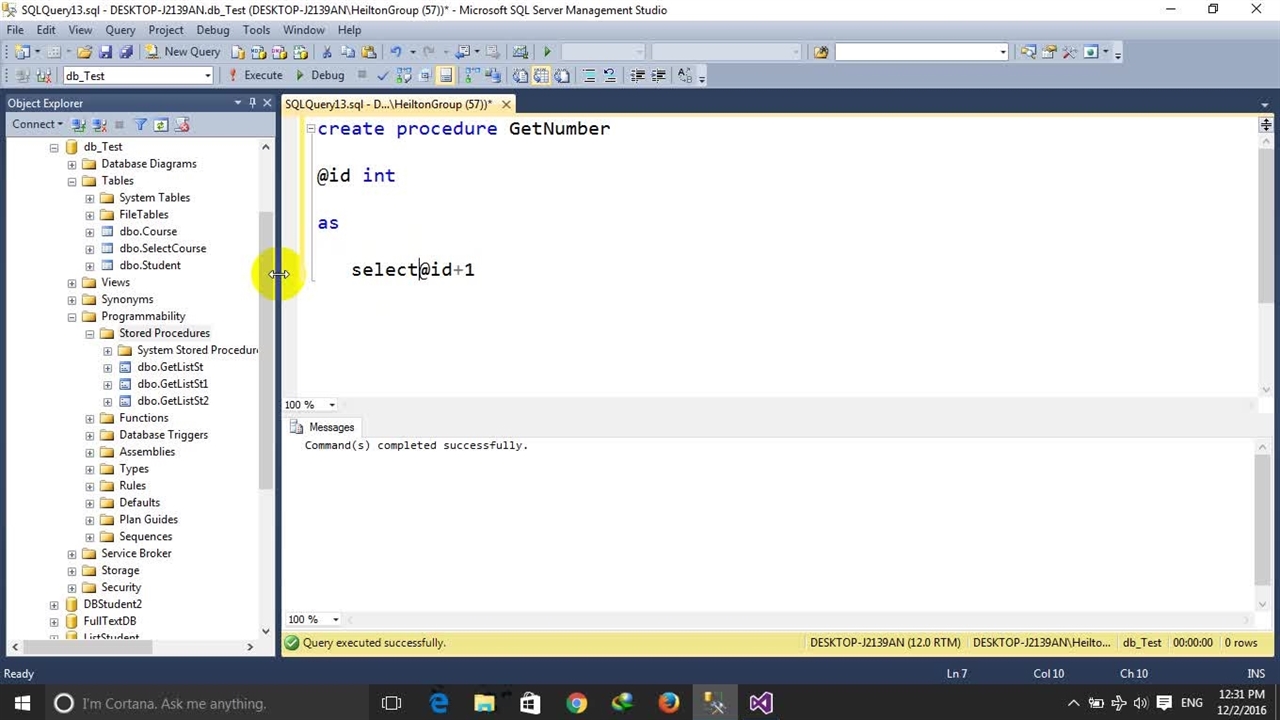Open the editor zoom 100 % dropdown
1280x720 pixels.
click(x=332, y=405)
